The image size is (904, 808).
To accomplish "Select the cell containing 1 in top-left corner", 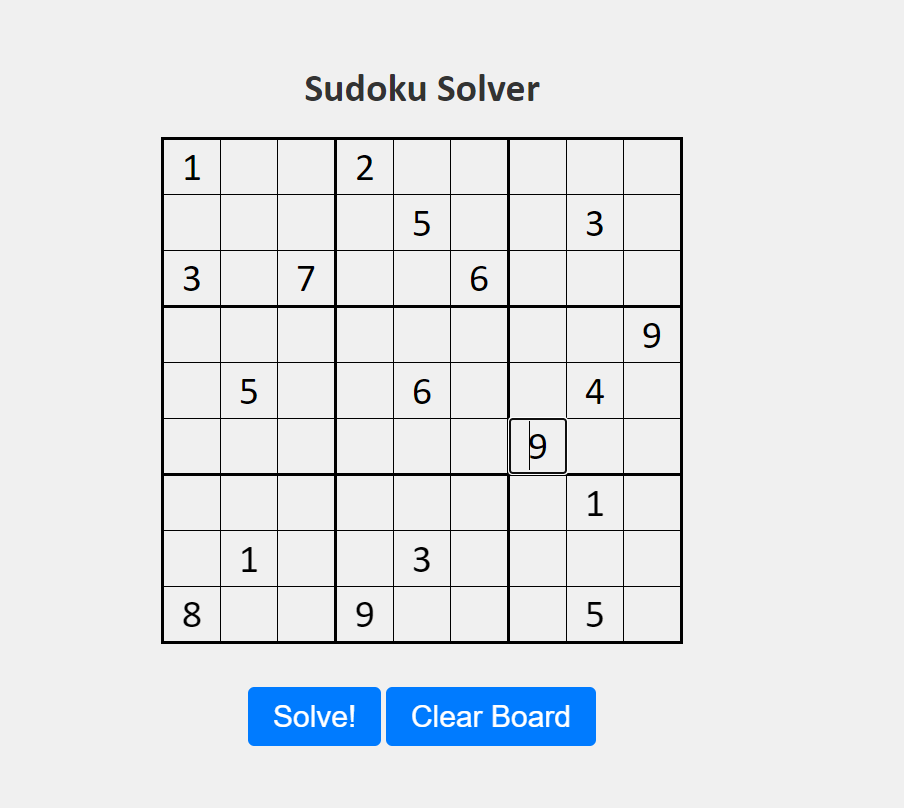I will click(191, 167).
